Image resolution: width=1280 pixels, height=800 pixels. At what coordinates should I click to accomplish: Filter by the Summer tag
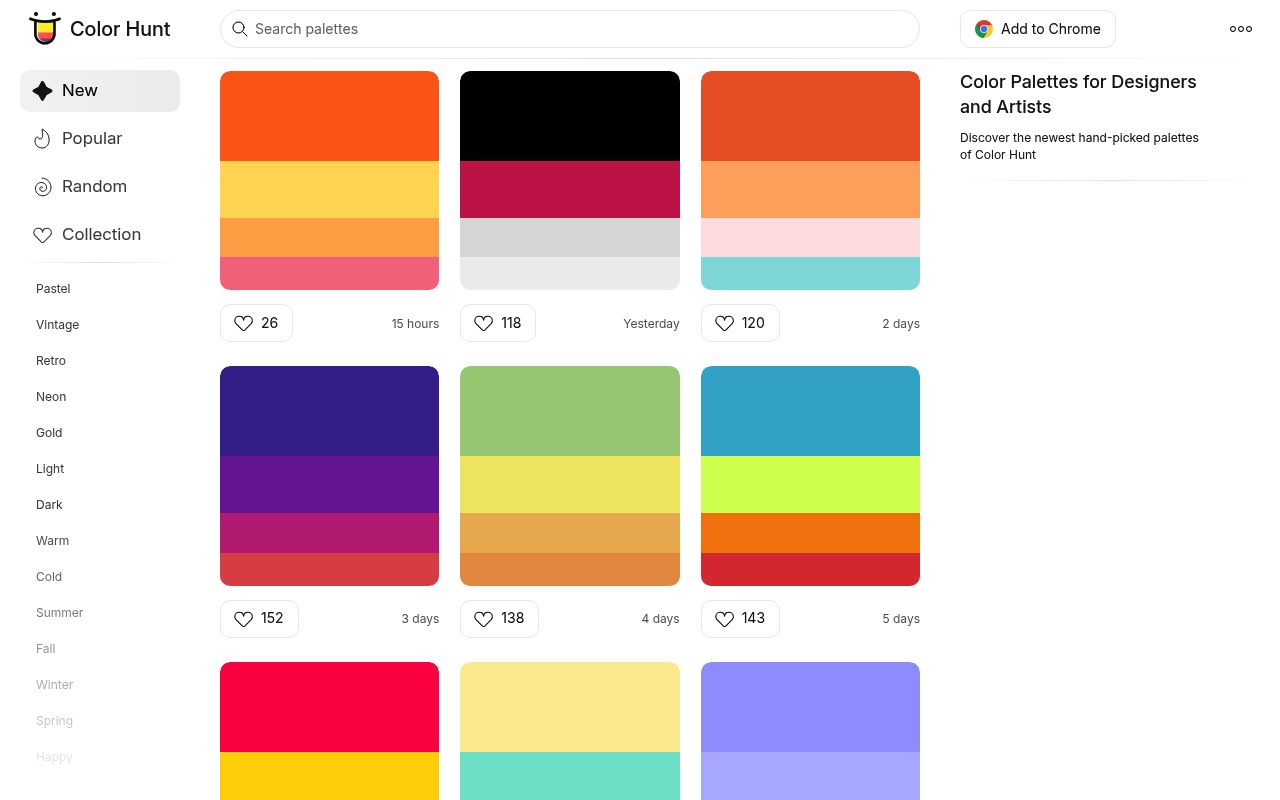(x=59, y=613)
